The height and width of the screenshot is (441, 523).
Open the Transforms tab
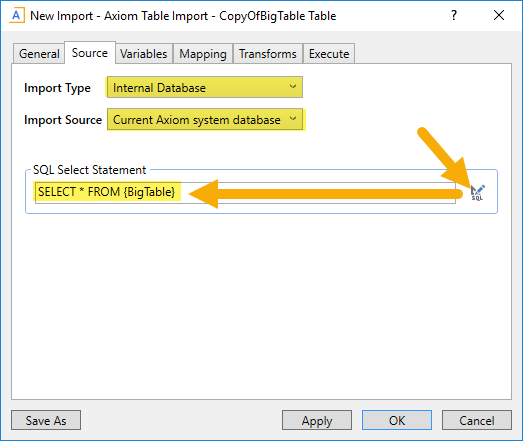click(x=268, y=54)
